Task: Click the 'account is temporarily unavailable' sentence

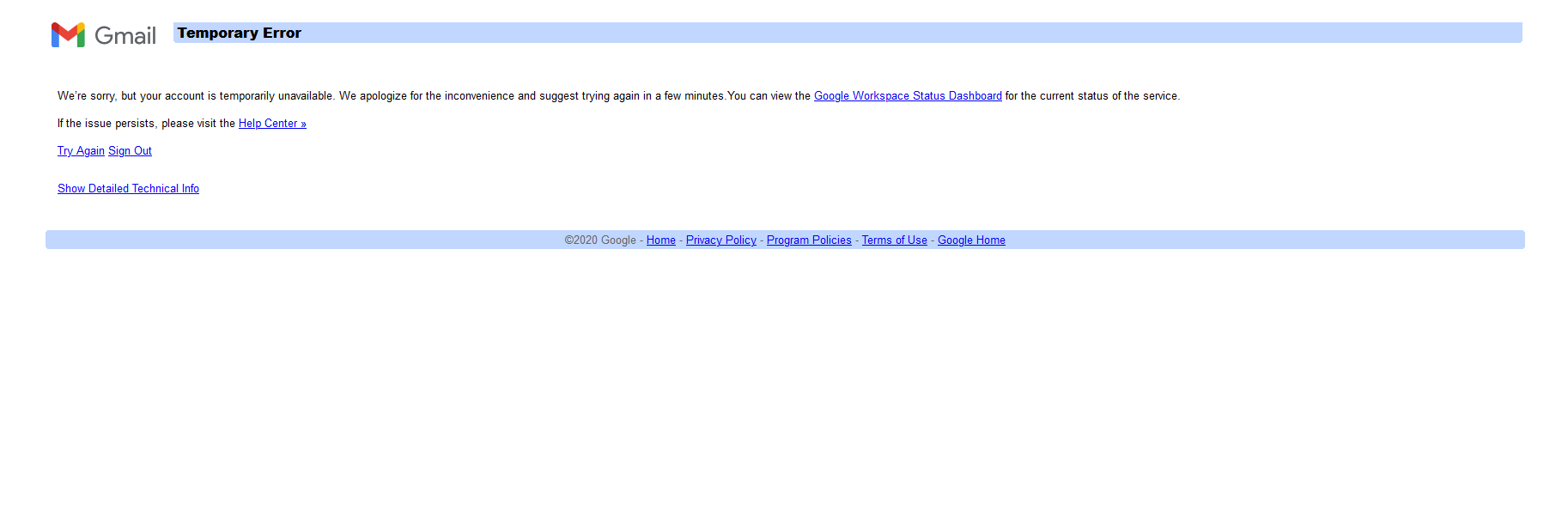Action: (196, 96)
